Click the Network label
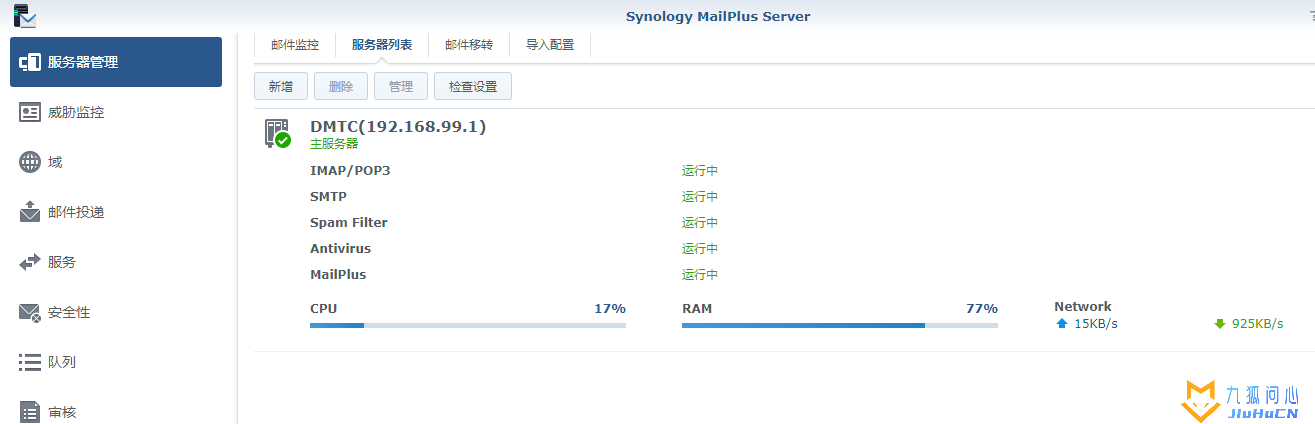Image resolution: width=1315 pixels, height=424 pixels. coord(1083,307)
